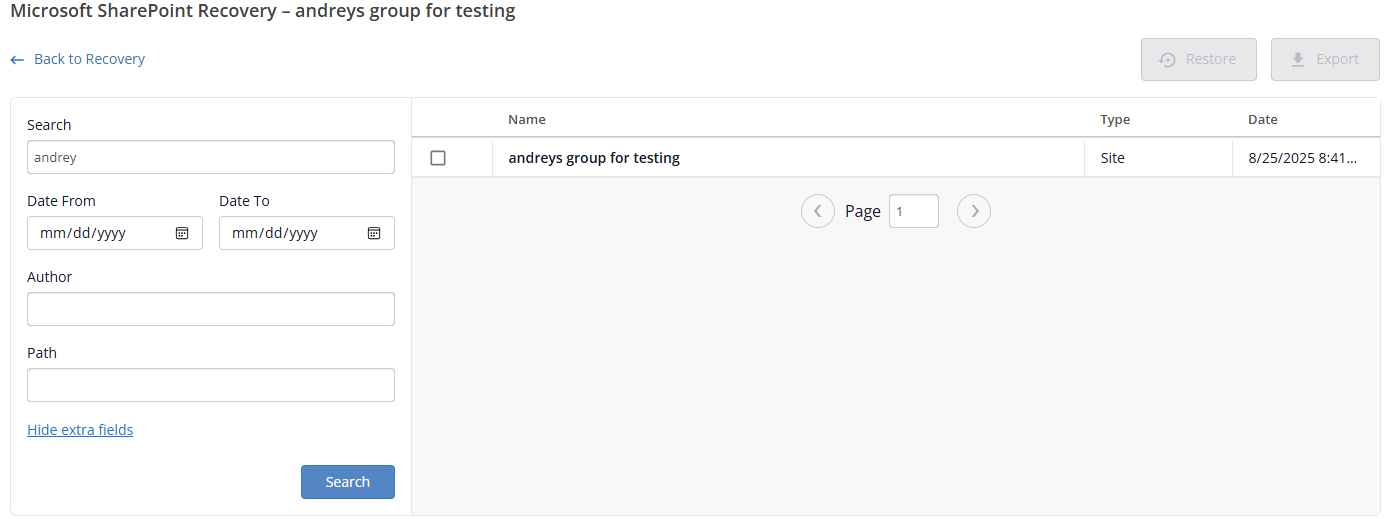Click the Restore button with clock icon
This screenshot has width=1385, height=519.
tap(1198, 59)
